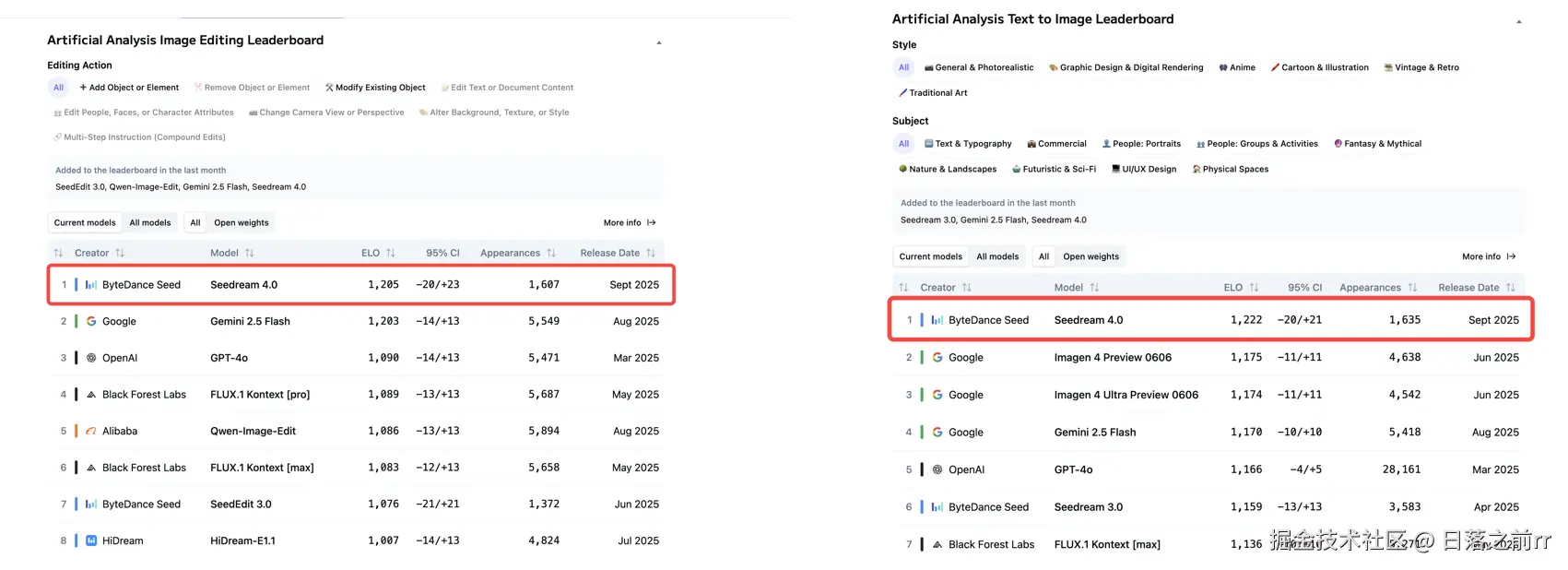The image size is (1568, 570).
Task: Sort Image Editing table by Appearances arrows
Action: point(551,253)
